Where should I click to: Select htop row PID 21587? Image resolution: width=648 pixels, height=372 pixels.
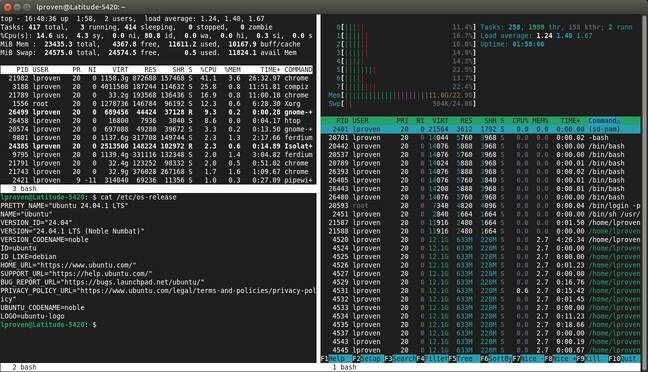(x=481, y=223)
